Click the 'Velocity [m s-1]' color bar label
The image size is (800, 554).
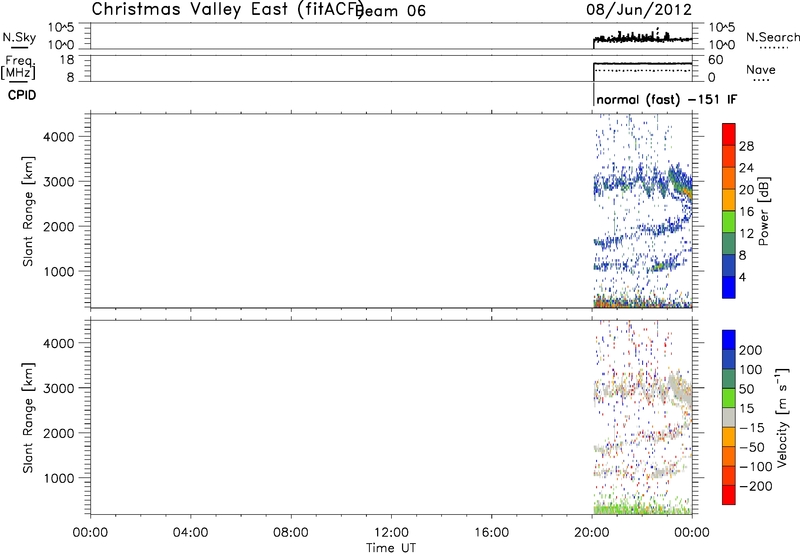782,418
